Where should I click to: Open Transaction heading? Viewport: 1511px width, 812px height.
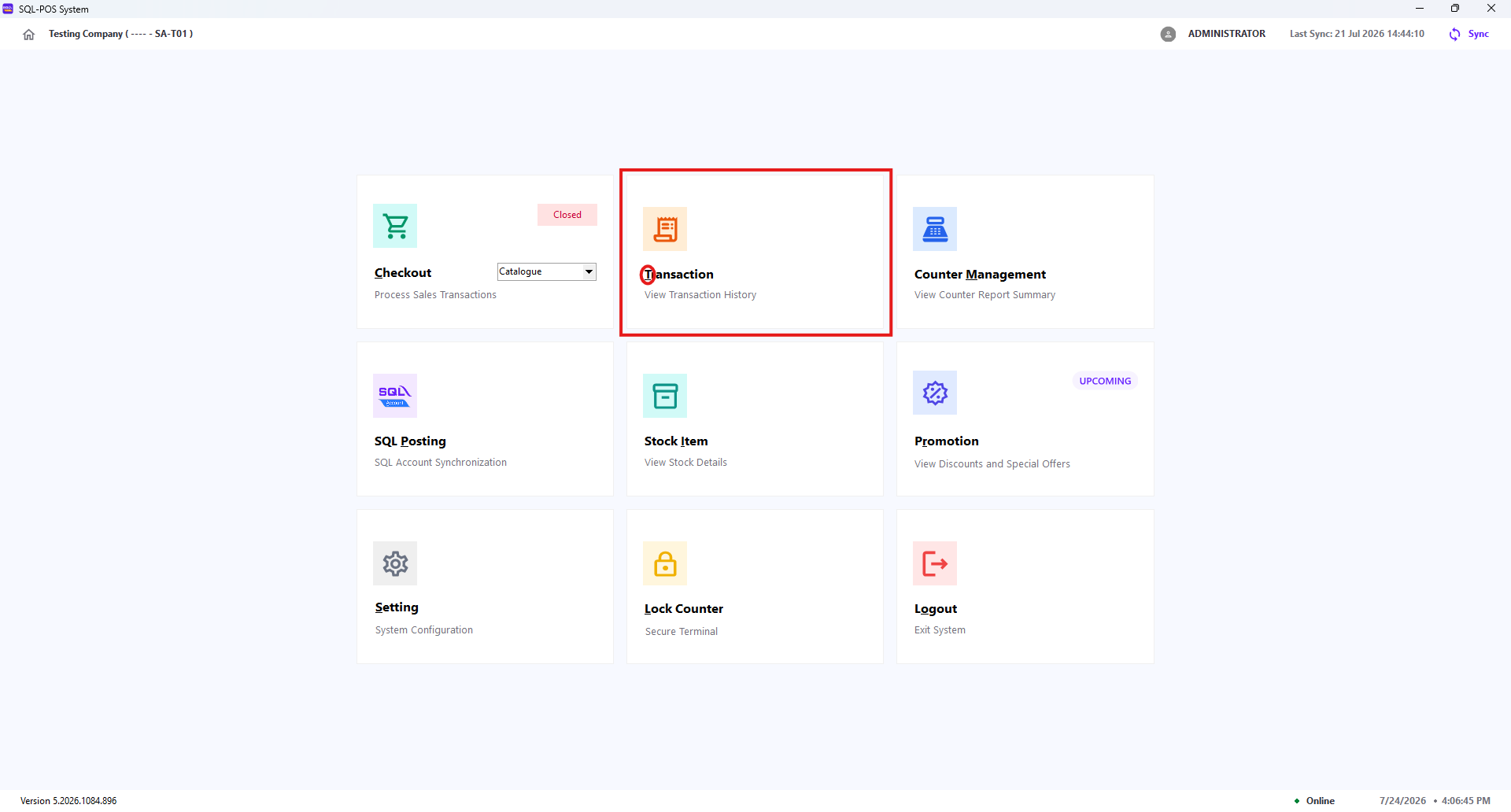coord(679,275)
